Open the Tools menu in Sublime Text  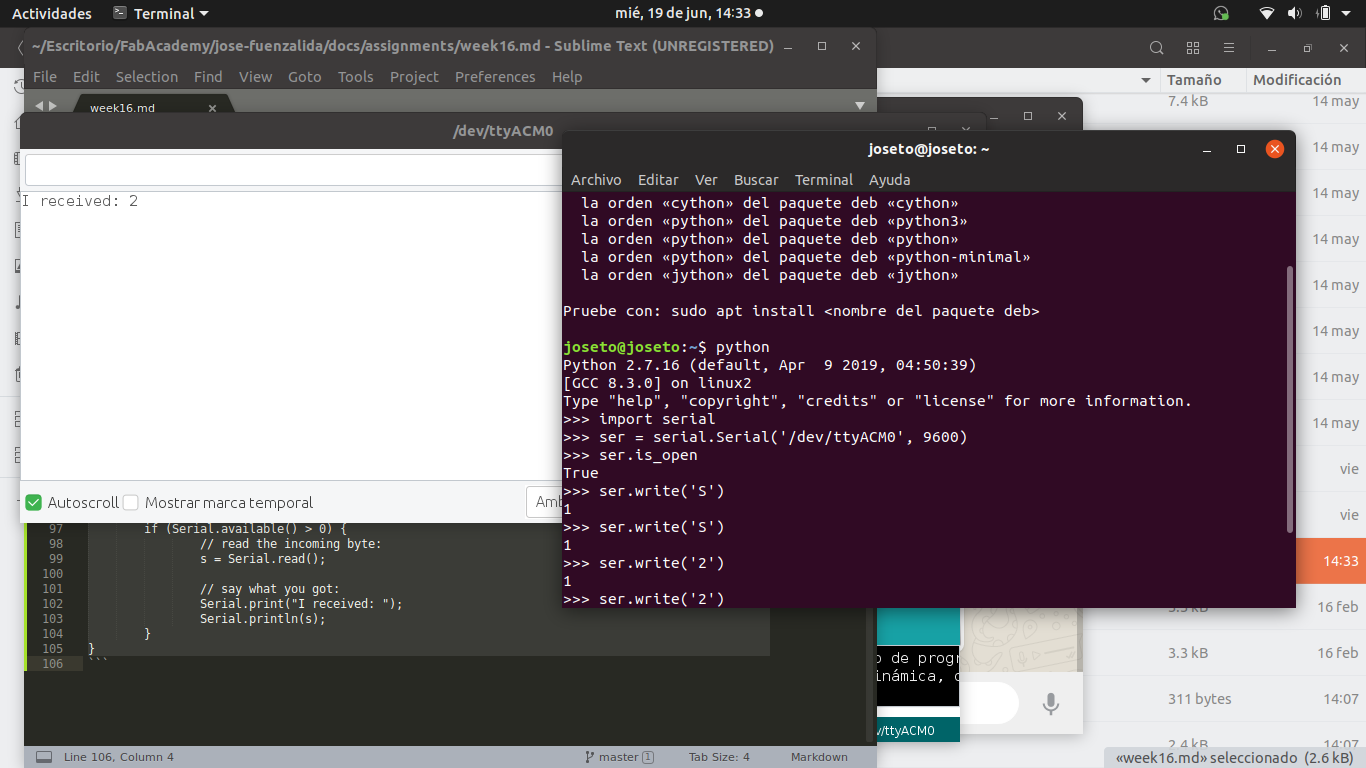(356, 77)
